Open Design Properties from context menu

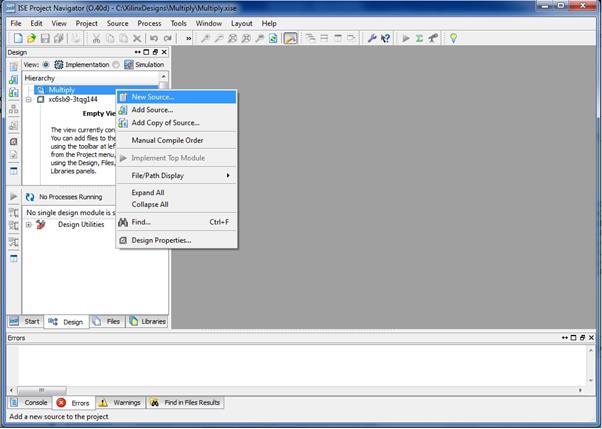[177, 240]
